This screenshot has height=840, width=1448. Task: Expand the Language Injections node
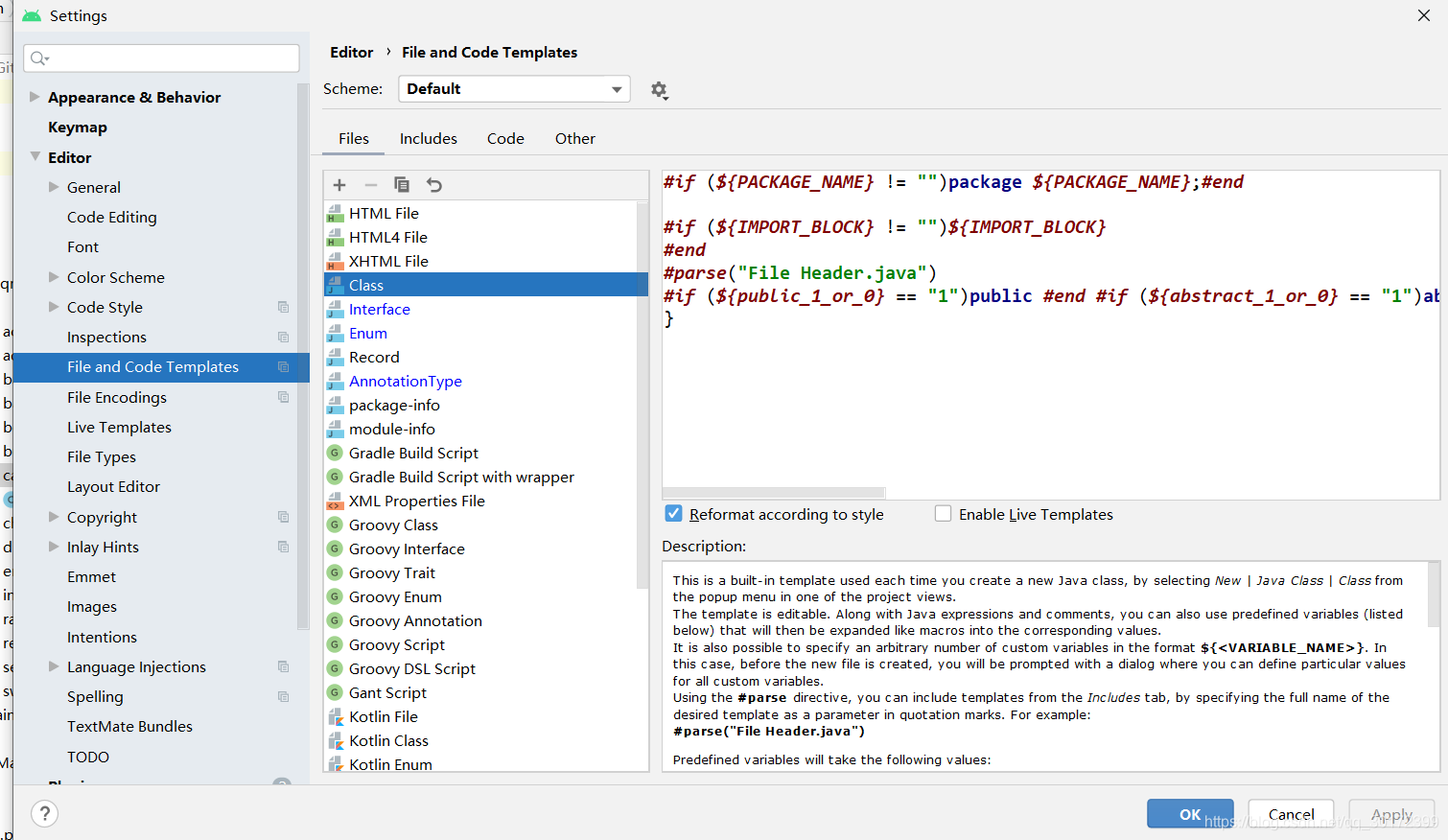click(x=54, y=666)
